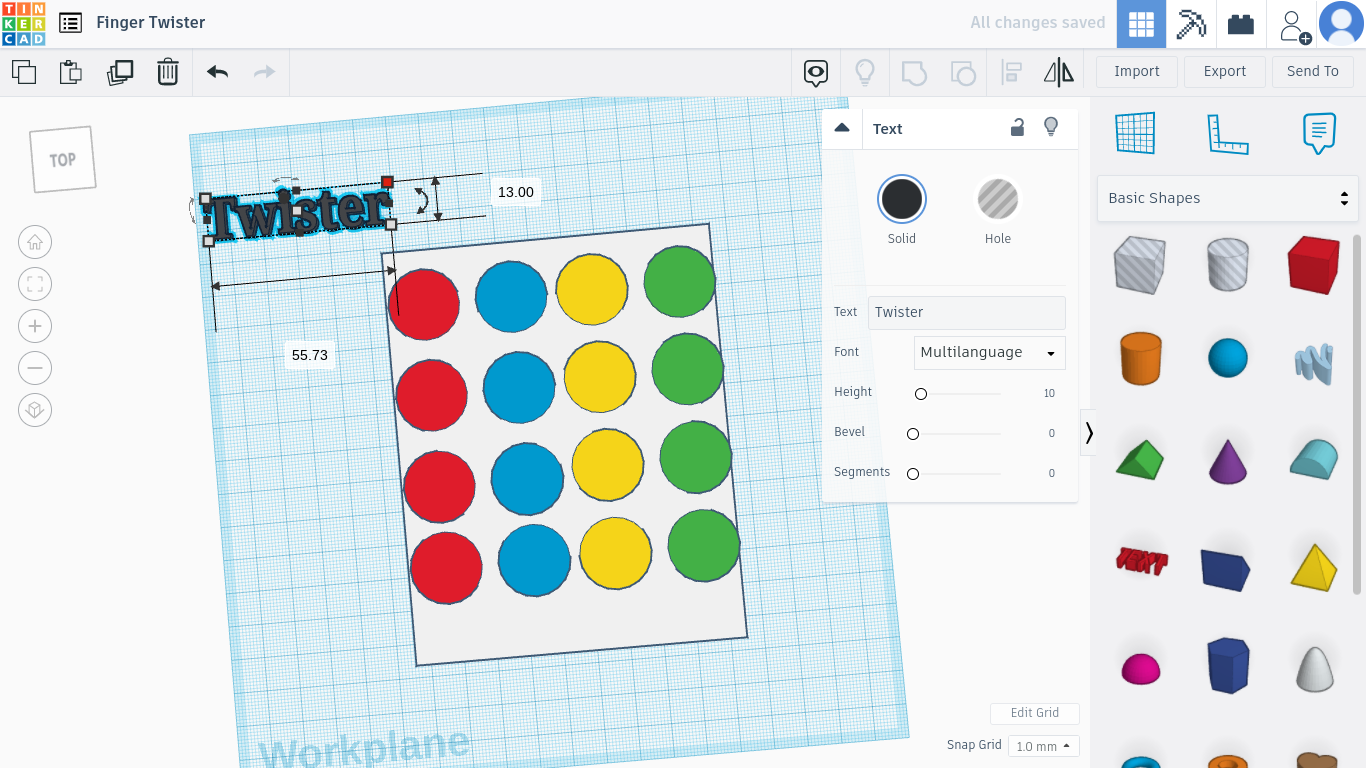This screenshot has height=768, width=1366.
Task: Open the user profile avatar
Action: point(1341,24)
